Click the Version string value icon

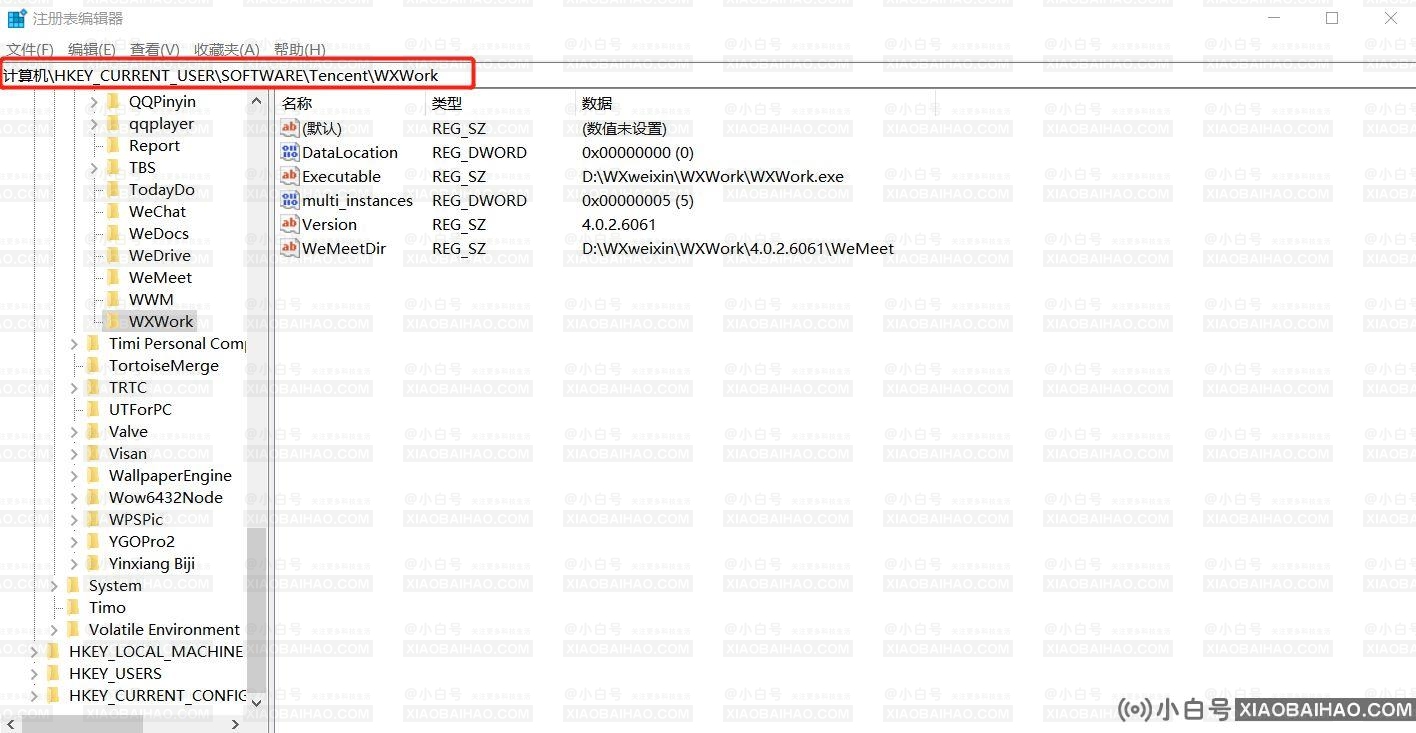[x=290, y=224]
